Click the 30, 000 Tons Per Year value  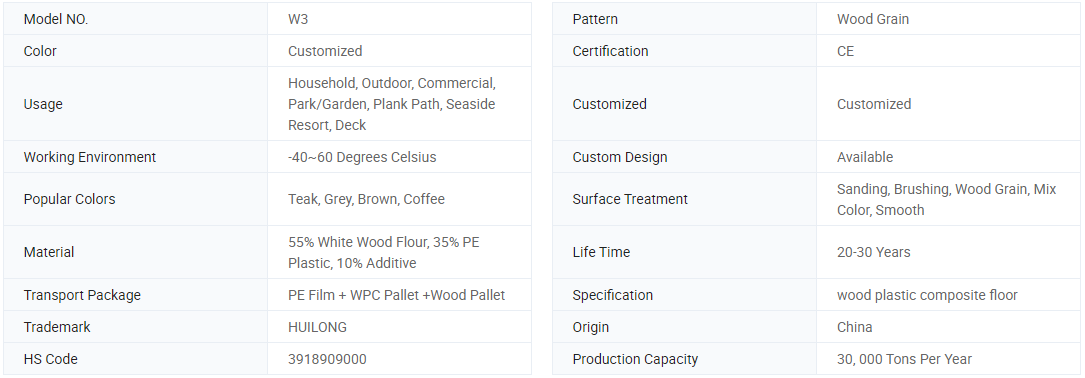tap(904, 359)
